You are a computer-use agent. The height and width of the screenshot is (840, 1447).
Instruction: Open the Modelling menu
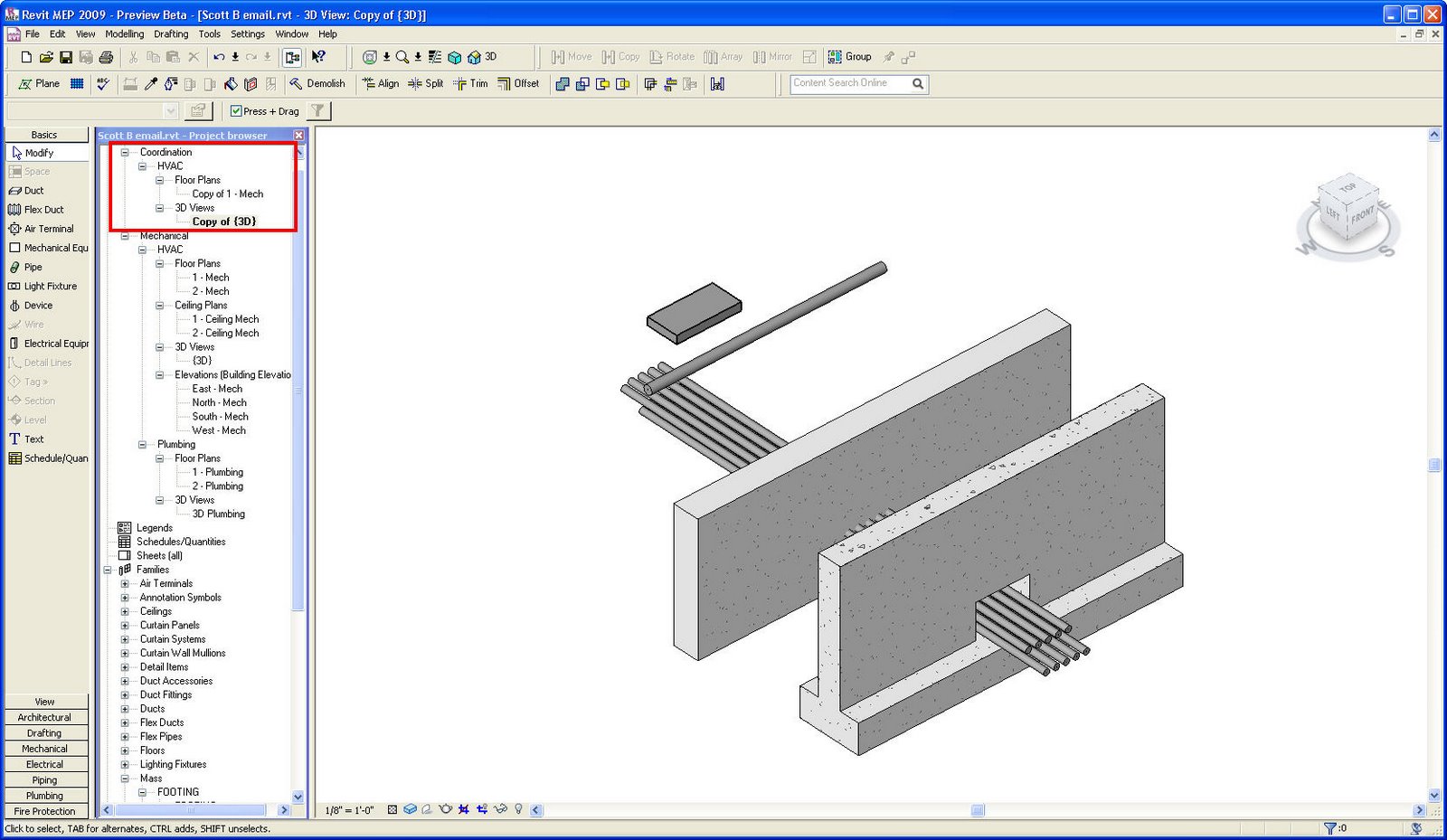click(125, 34)
